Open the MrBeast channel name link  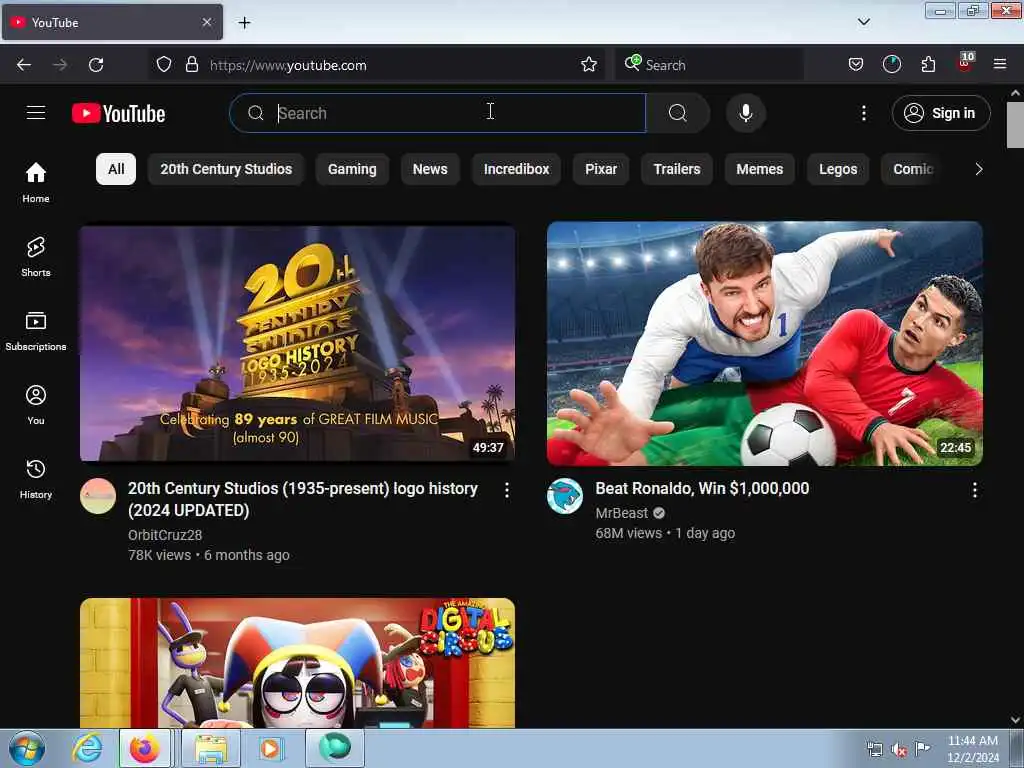click(x=622, y=513)
